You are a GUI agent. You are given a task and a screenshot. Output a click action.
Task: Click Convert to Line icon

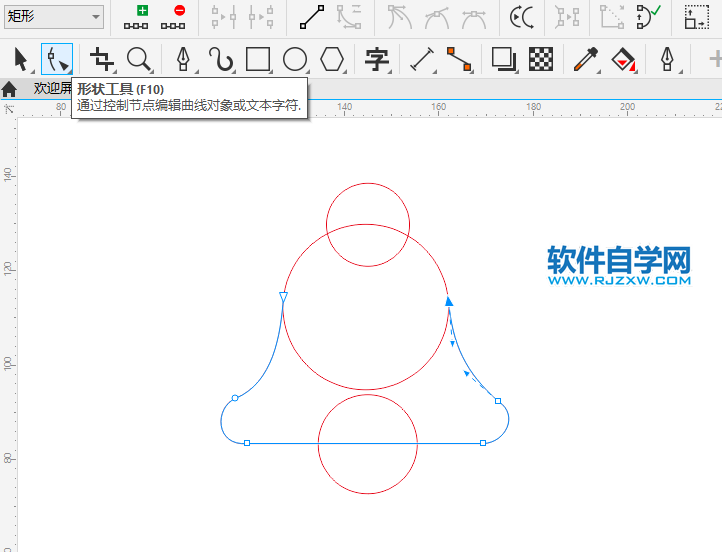pos(312,17)
